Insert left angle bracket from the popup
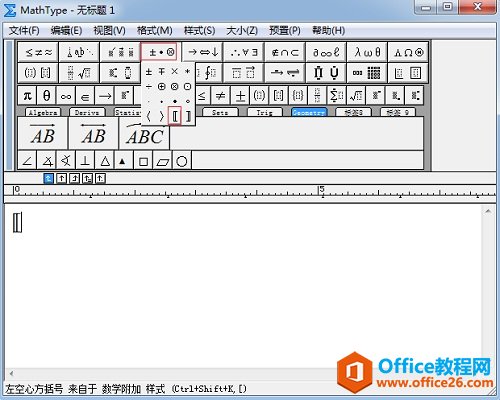The height and width of the screenshot is (400, 500). click(x=149, y=116)
